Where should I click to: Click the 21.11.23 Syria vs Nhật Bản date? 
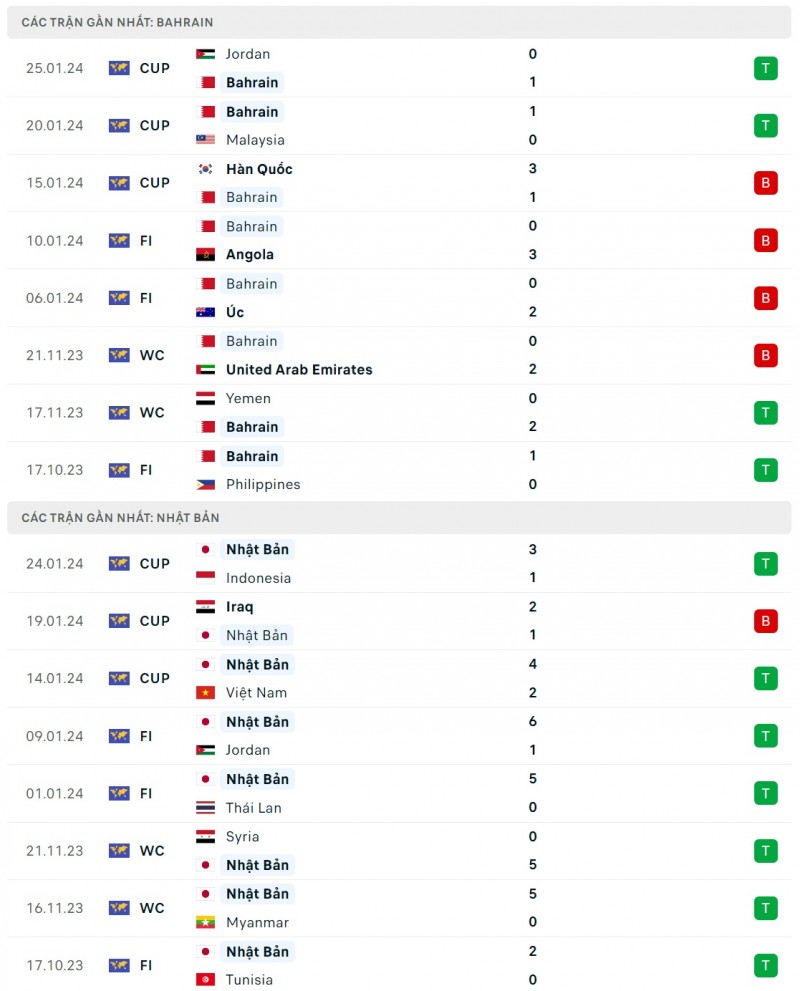[x=55, y=851]
